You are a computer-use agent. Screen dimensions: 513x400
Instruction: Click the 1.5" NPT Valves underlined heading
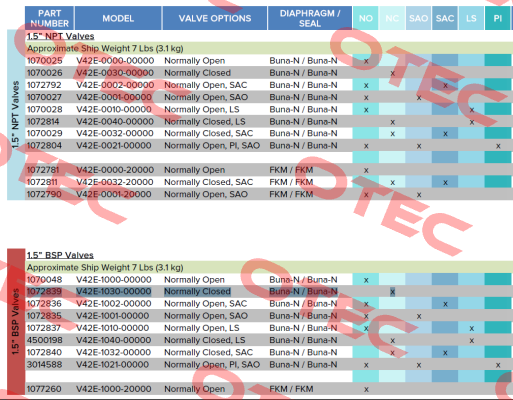point(60,36)
